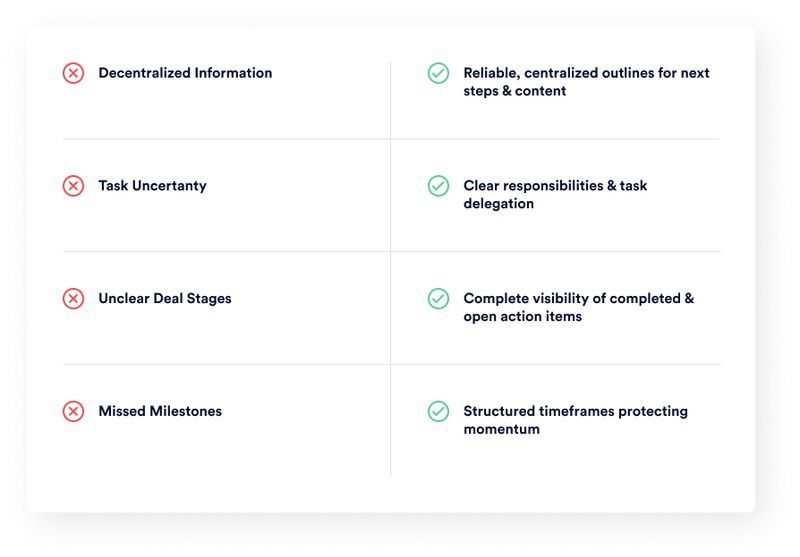
Task: Click 'Complete visibility of completed &' text
Action: [x=579, y=298]
